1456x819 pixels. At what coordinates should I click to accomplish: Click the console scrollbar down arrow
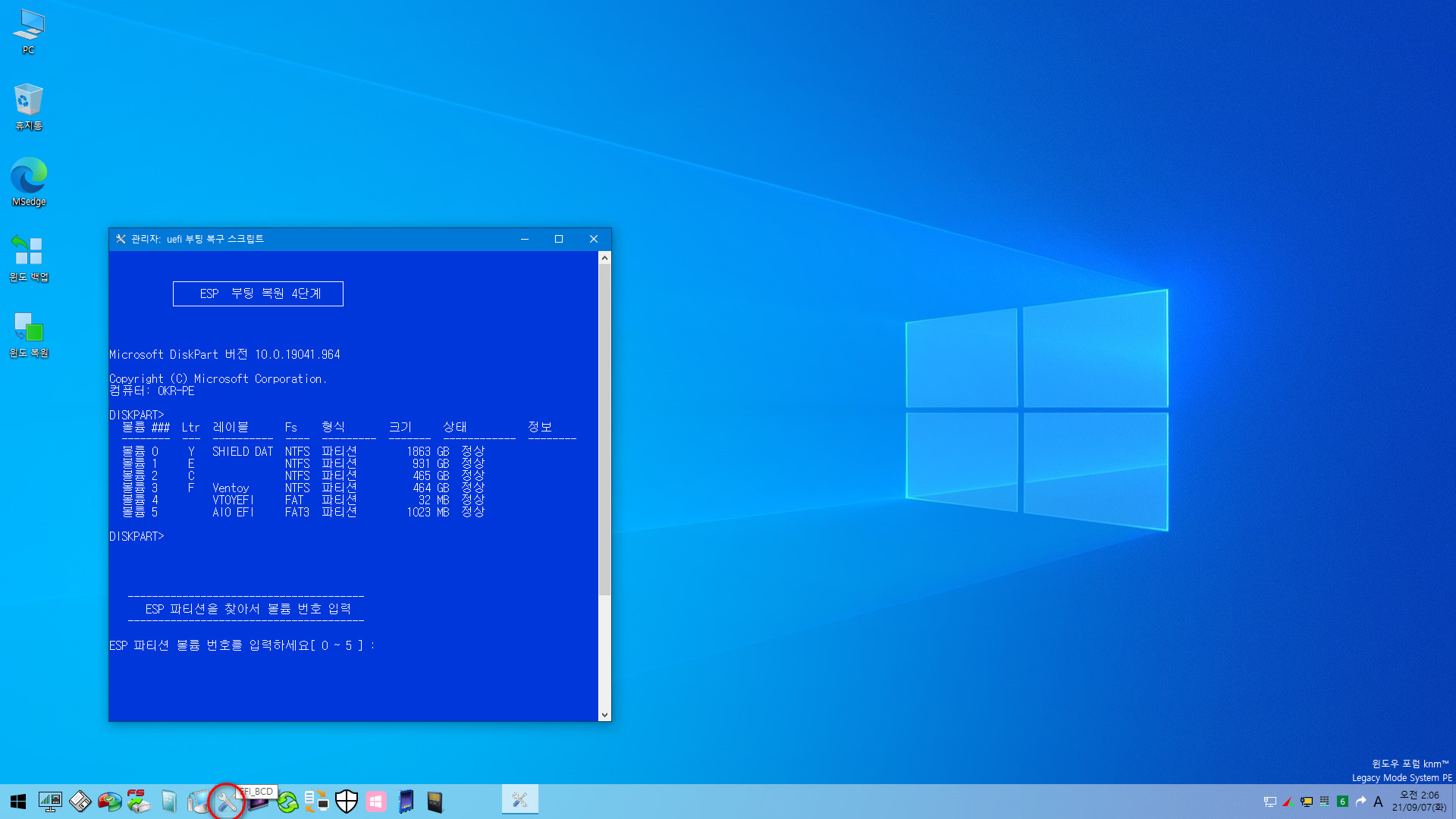click(x=604, y=714)
